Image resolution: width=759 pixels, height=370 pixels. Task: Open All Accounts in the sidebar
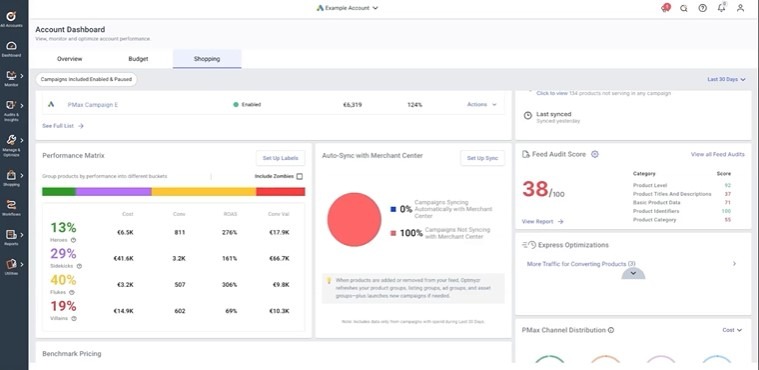point(11,19)
